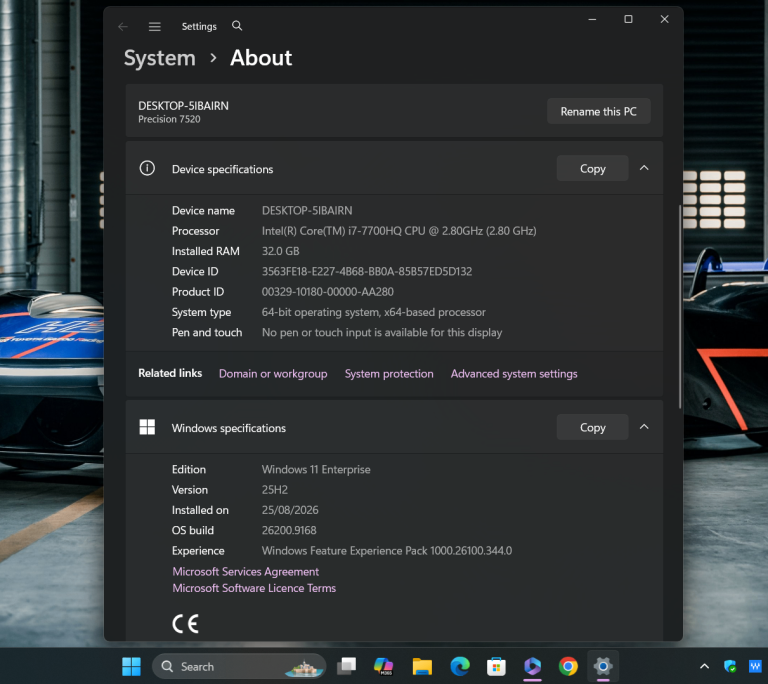Image resolution: width=768 pixels, height=684 pixels.
Task: Select the Pen and touch value text
Action: coord(382,332)
